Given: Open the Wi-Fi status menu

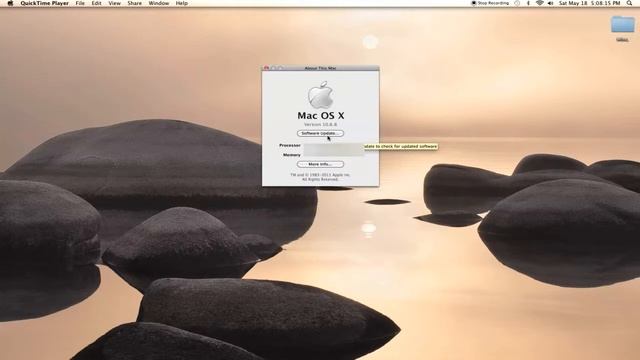Looking at the screenshot, I should point(540,3).
